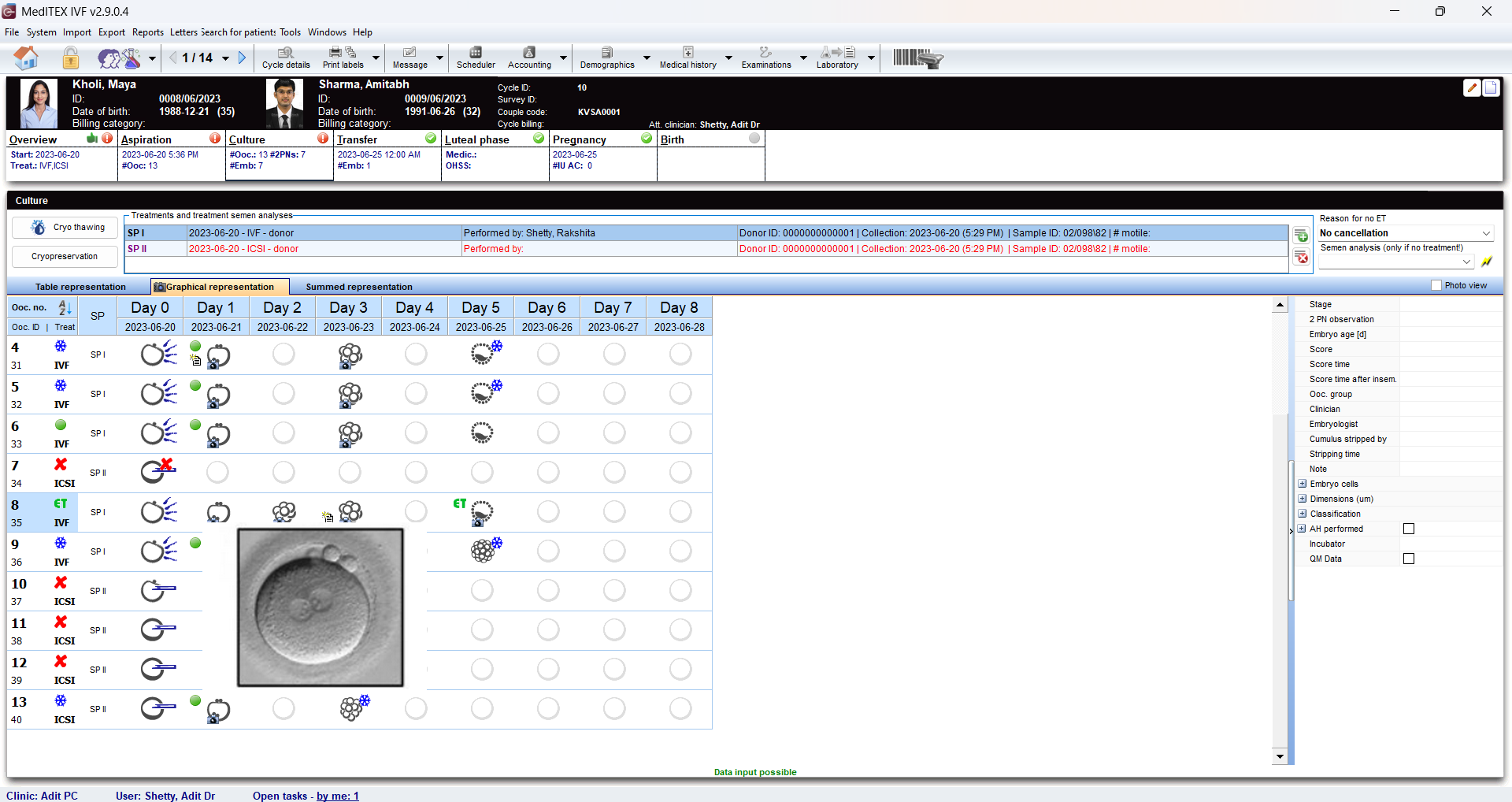Screen dimensions: 1512x802
Task: Enable the Photo view checkbox
Action: tap(1436, 285)
